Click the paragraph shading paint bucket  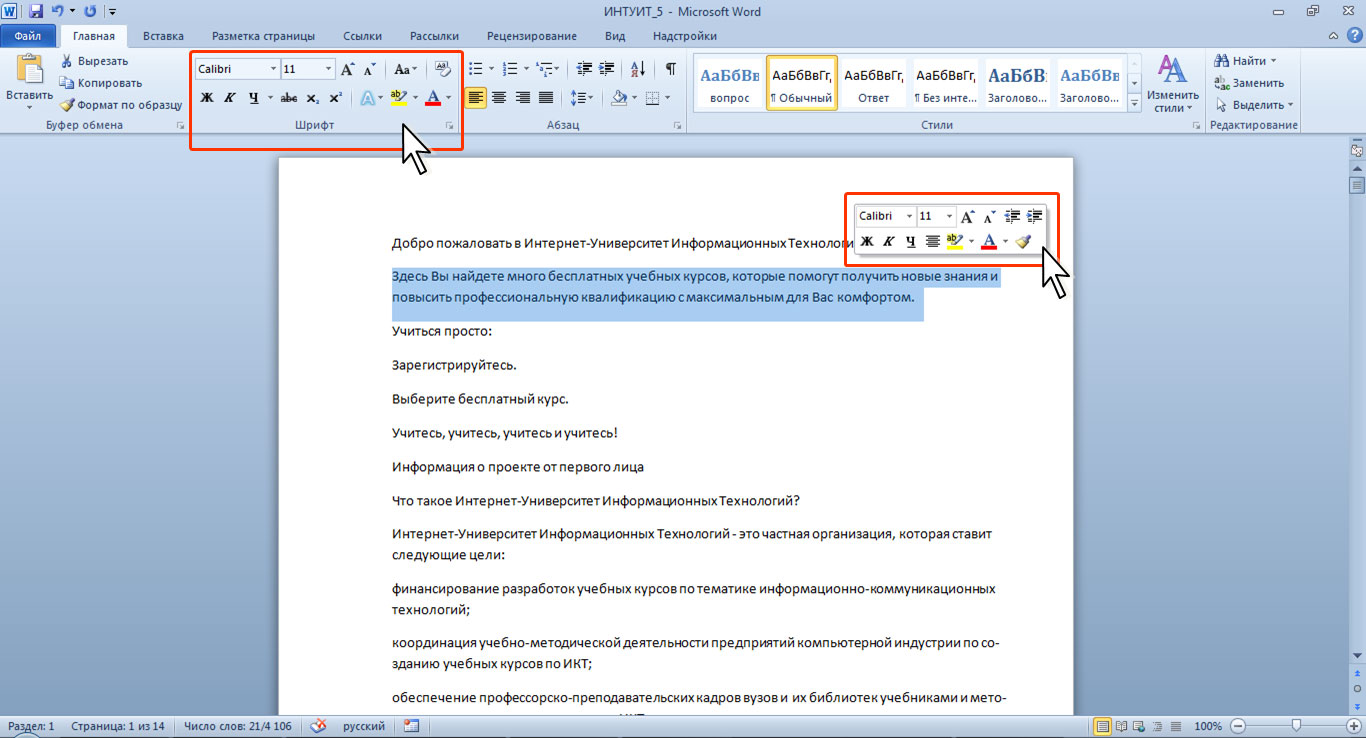(x=619, y=98)
